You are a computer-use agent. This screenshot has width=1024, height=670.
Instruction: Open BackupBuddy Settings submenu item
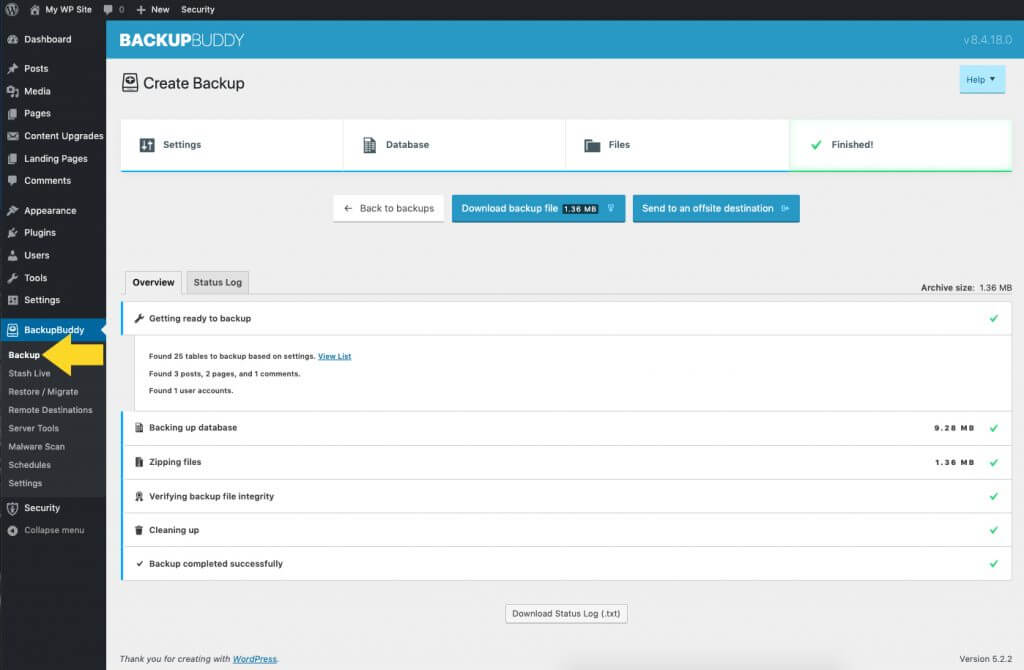(x=25, y=483)
